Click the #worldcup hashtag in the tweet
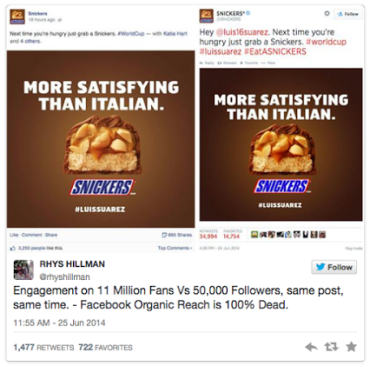370x366 pixels. point(326,42)
